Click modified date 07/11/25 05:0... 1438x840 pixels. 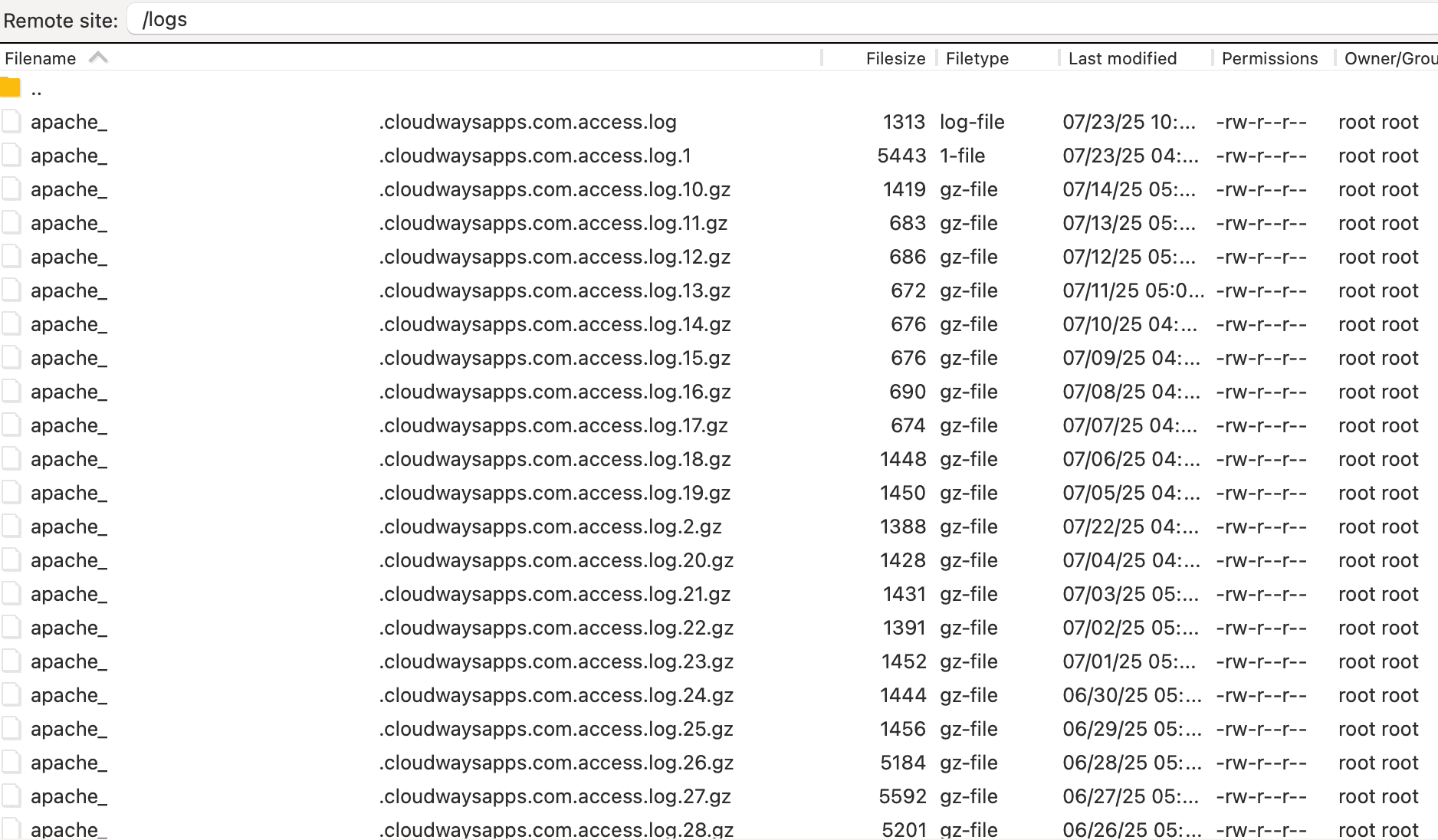pyautogui.click(x=1133, y=290)
